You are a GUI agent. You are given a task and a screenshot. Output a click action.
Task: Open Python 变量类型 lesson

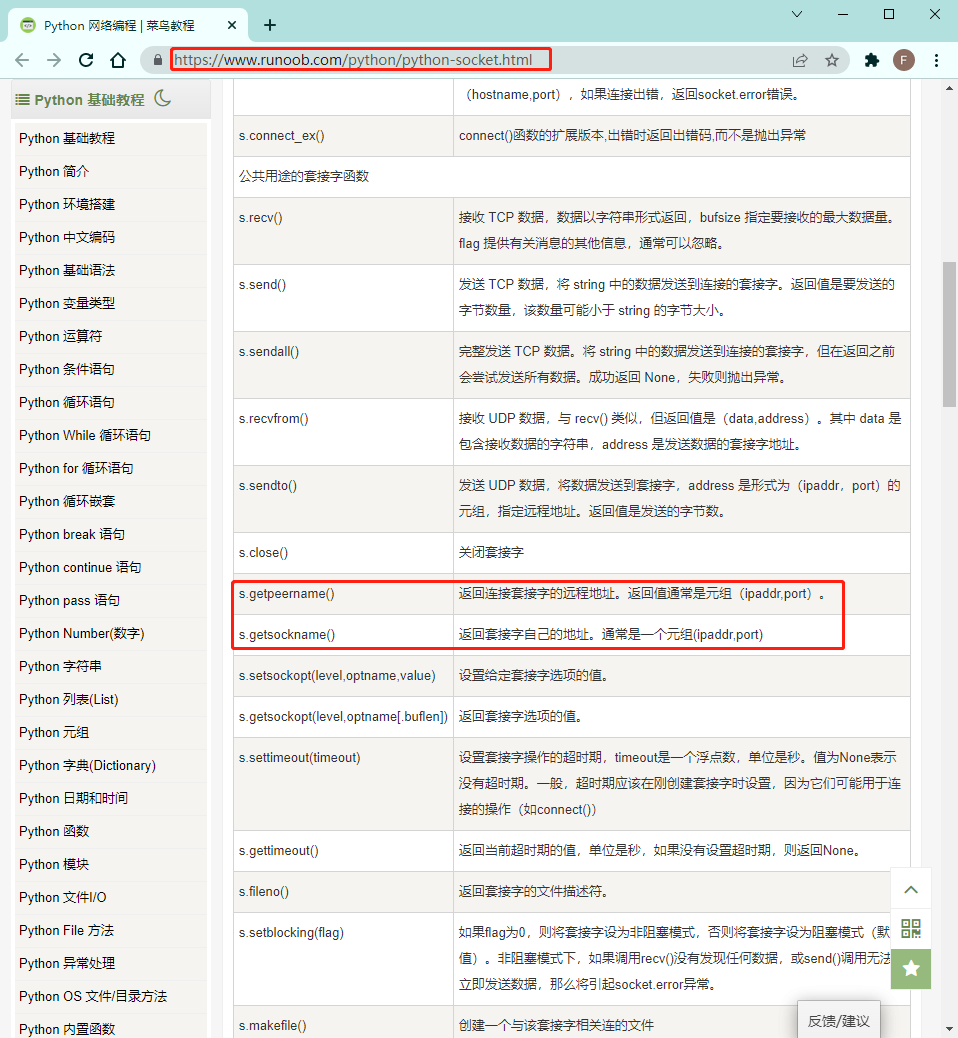(67, 303)
